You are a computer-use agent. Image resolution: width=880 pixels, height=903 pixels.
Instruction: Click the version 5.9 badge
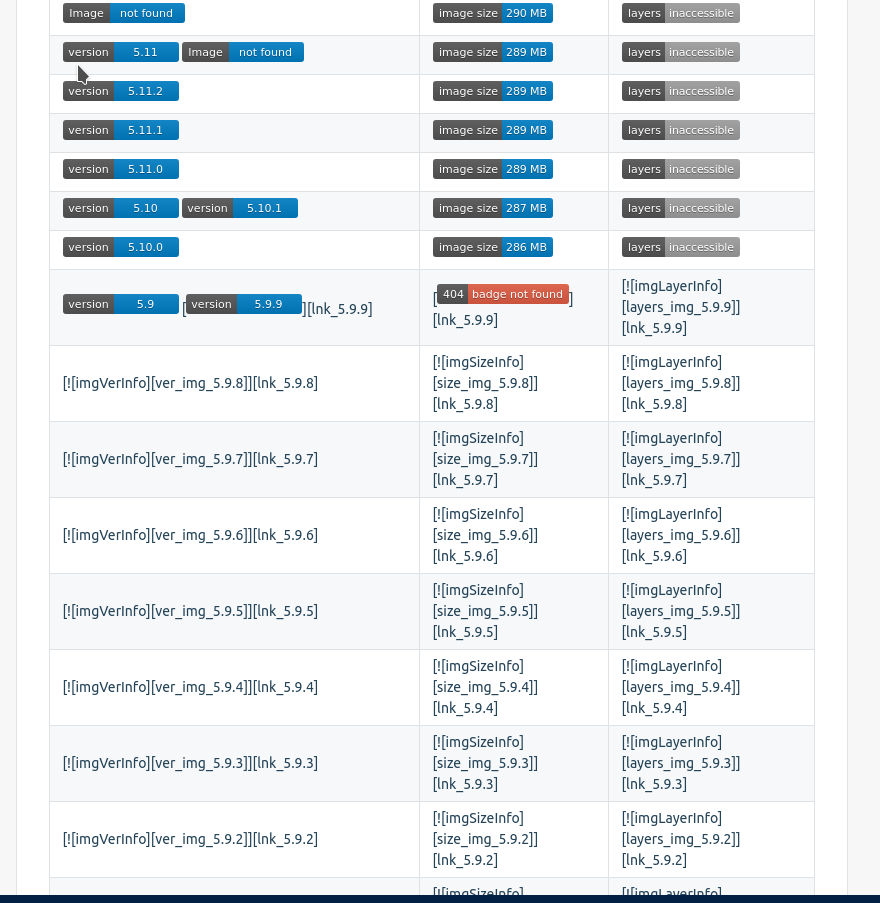tap(120, 304)
